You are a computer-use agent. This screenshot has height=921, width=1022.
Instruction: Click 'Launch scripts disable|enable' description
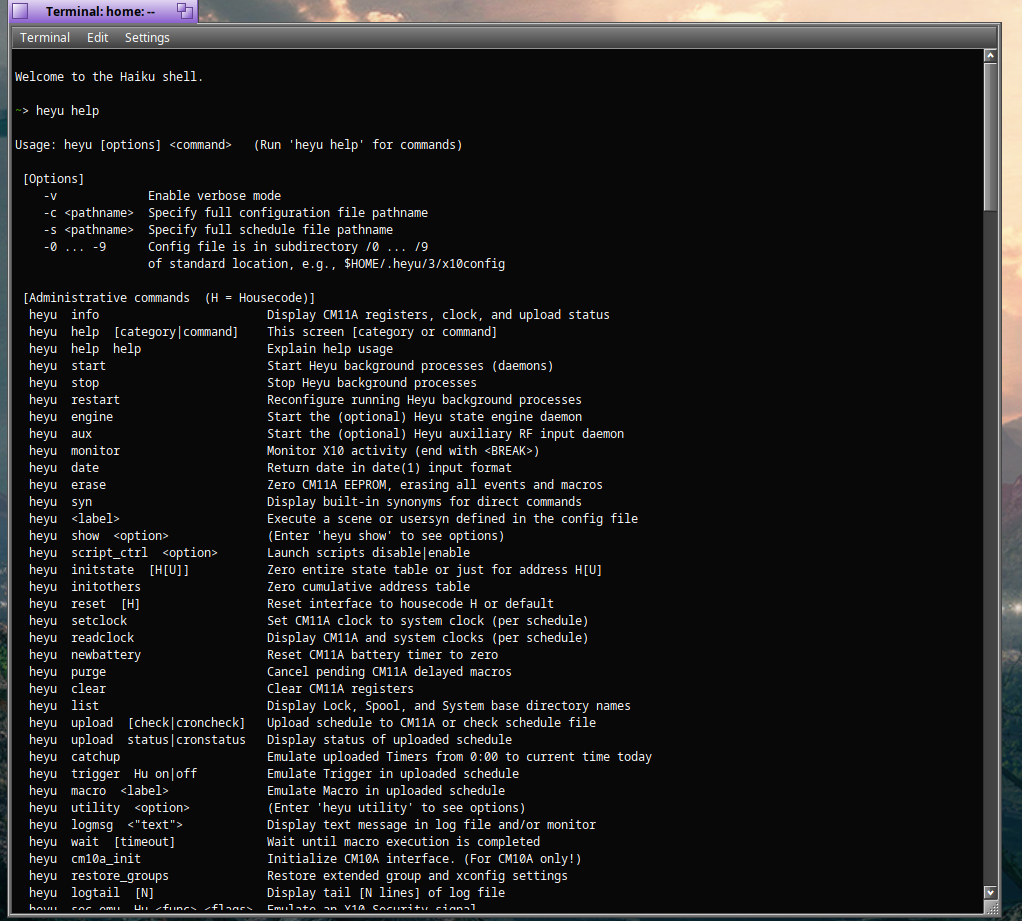click(x=368, y=553)
